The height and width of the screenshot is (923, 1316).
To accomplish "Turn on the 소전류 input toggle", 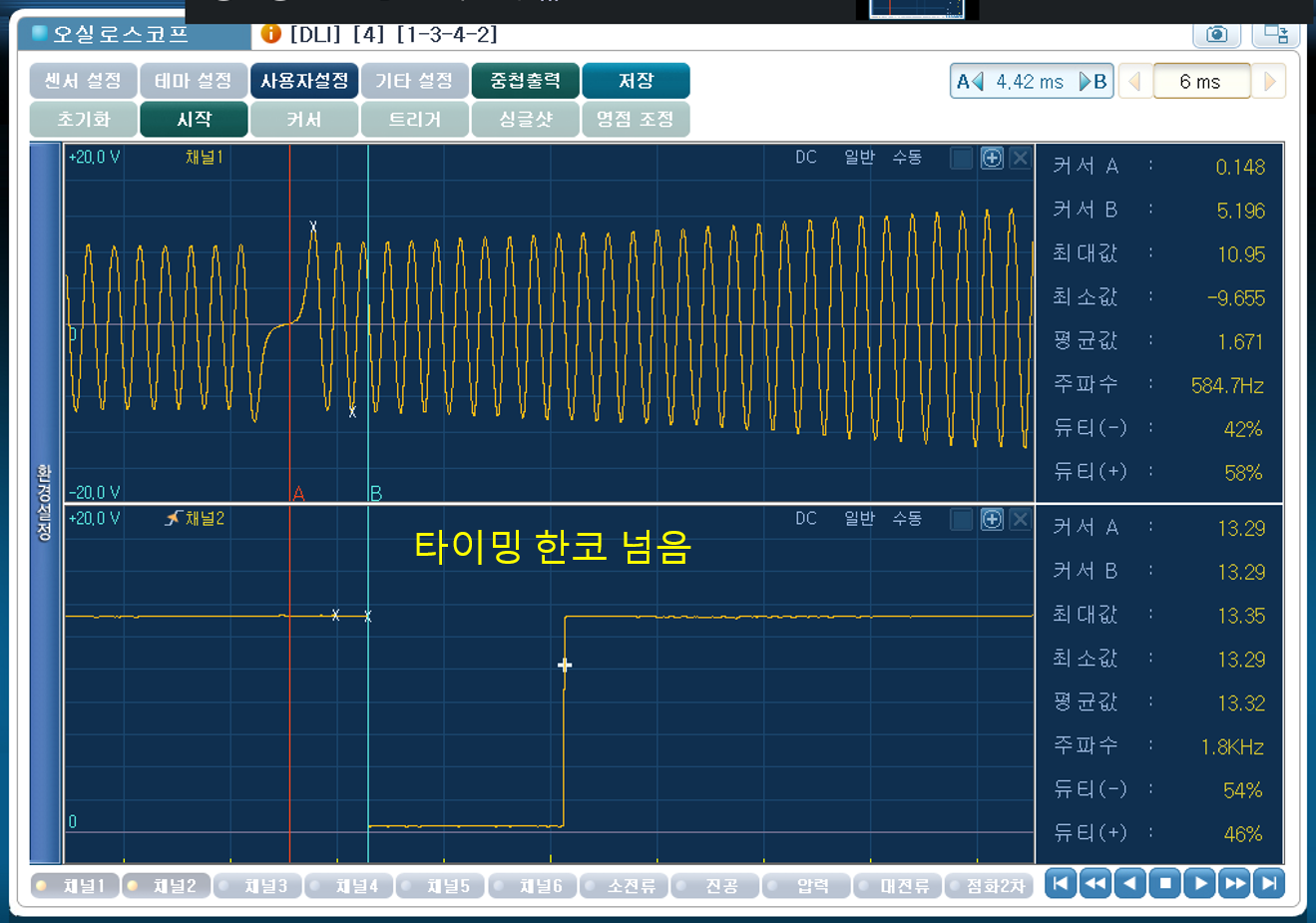I will click(622, 886).
